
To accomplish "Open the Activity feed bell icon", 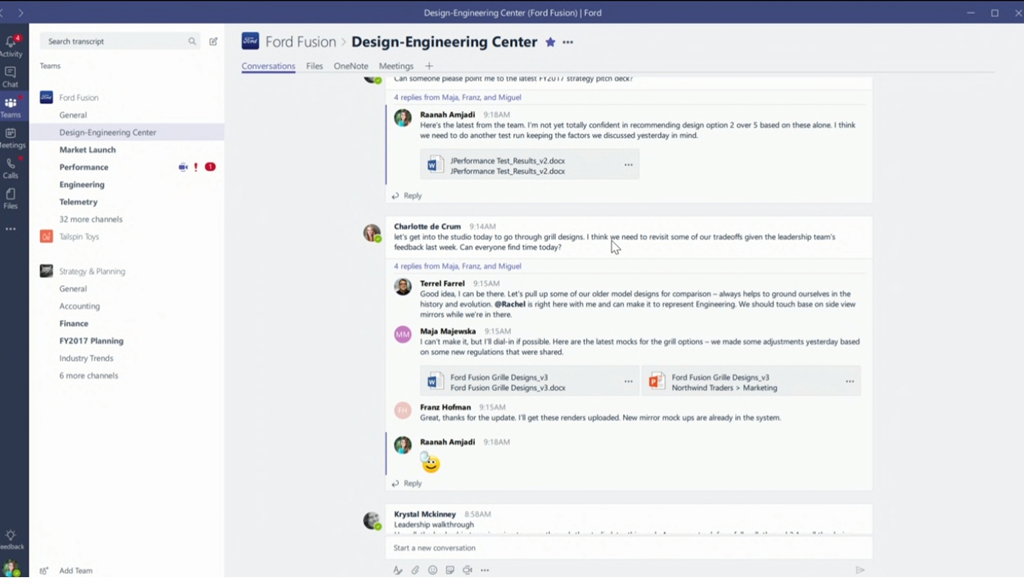I will click(11, 43).
